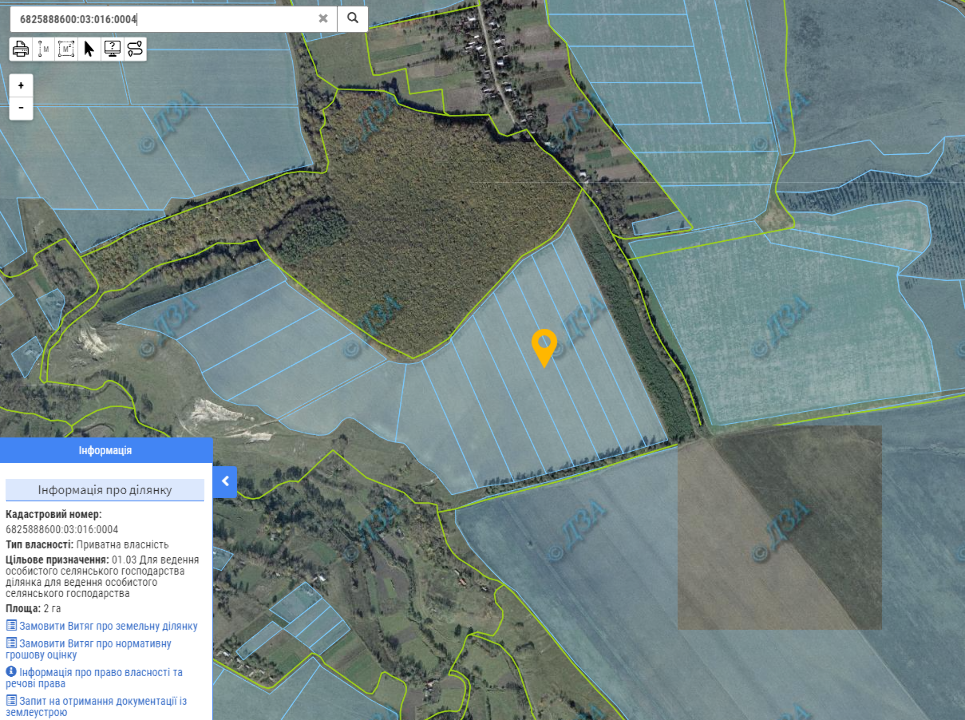
Task: Zoom out with the minus button
Action: (21, 108)
